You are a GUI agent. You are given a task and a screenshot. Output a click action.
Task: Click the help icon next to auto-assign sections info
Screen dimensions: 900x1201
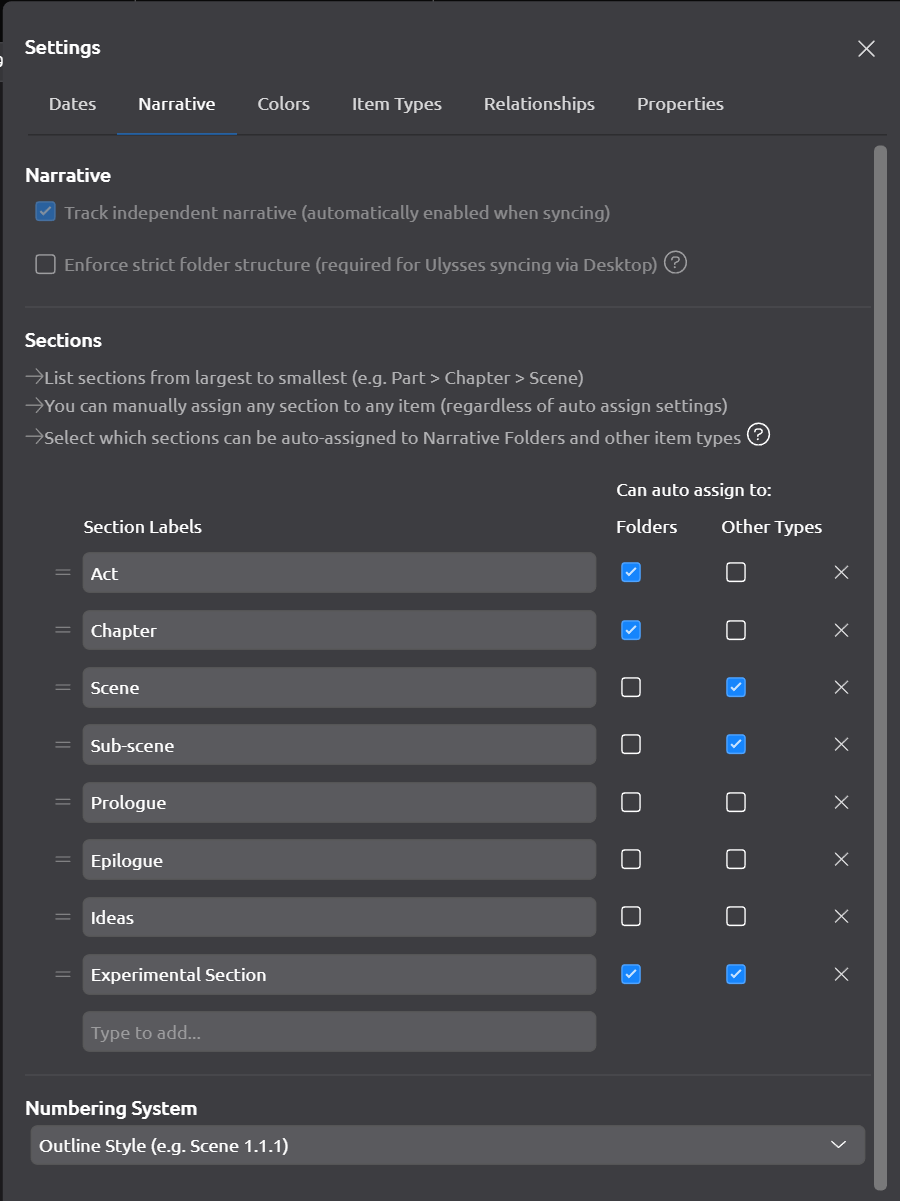coord(759,435)
